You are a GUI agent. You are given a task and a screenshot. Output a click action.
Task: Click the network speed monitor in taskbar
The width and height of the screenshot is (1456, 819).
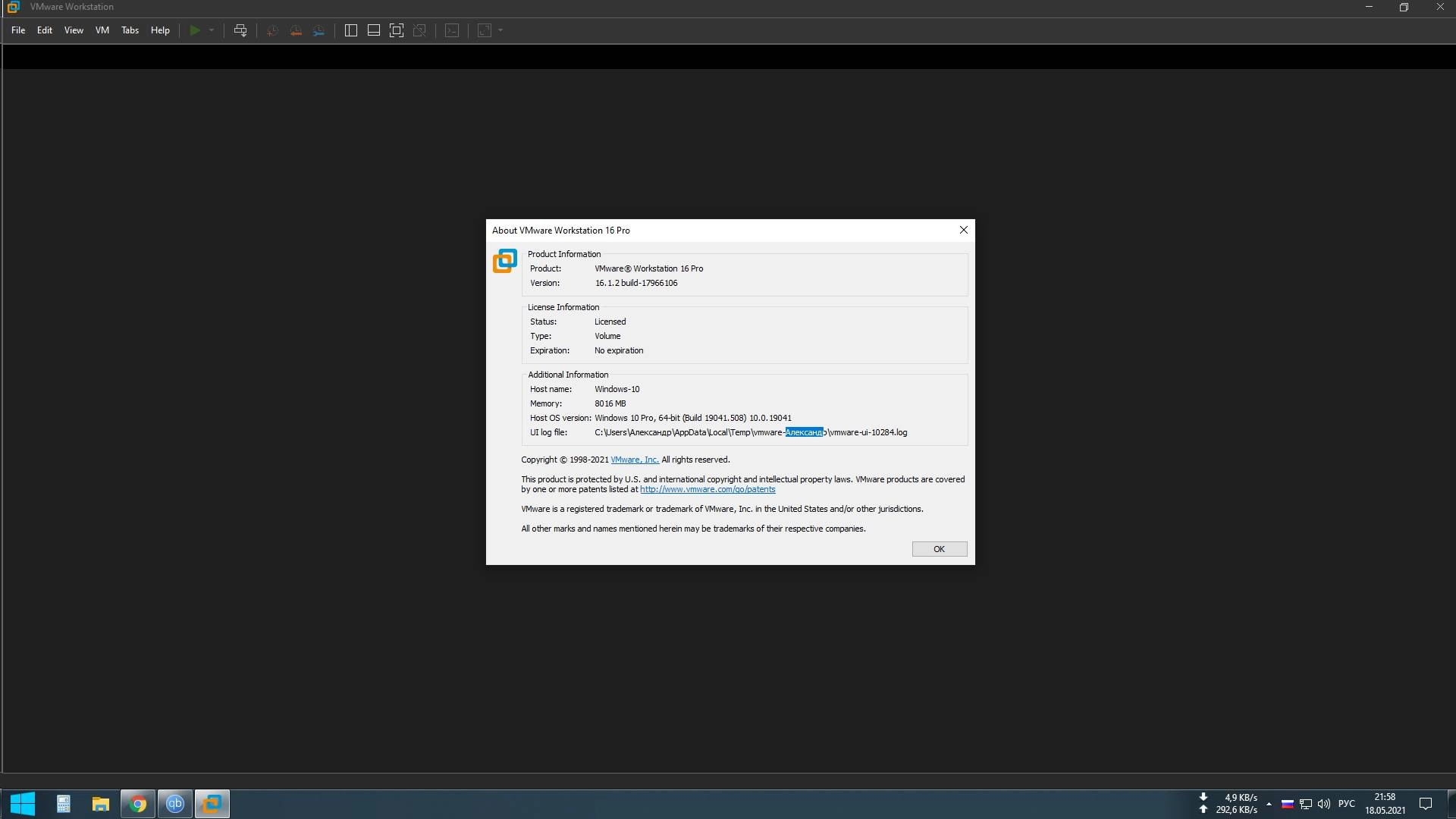click(x=1228, y=804)
